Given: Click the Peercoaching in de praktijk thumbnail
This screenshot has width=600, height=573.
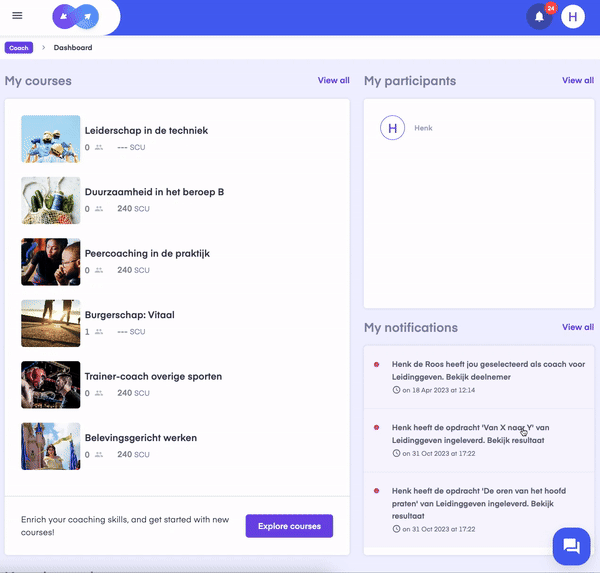Looking at the screenshot, I should pos(51,262).
